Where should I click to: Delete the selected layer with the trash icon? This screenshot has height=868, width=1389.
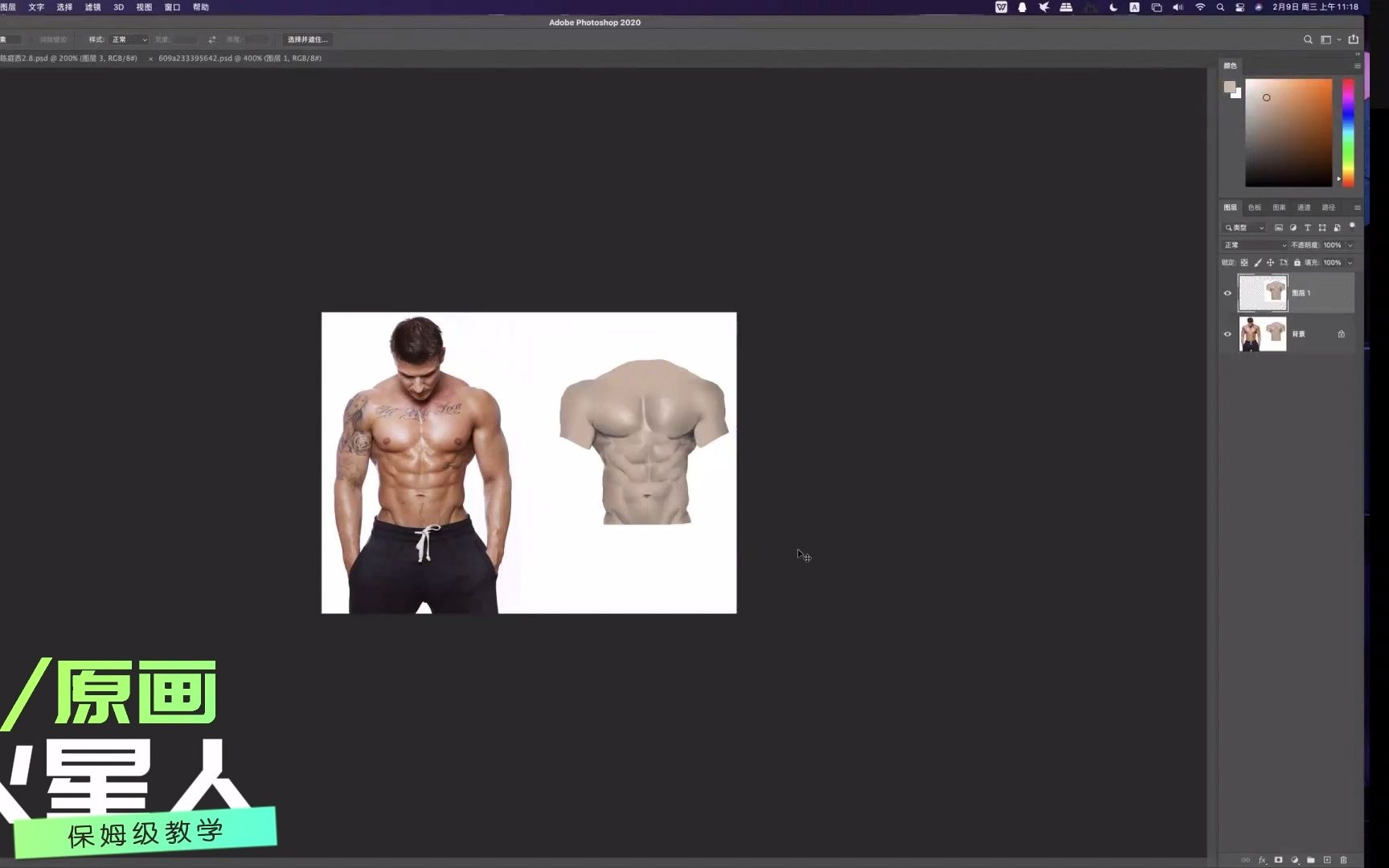coord(1343,860)
